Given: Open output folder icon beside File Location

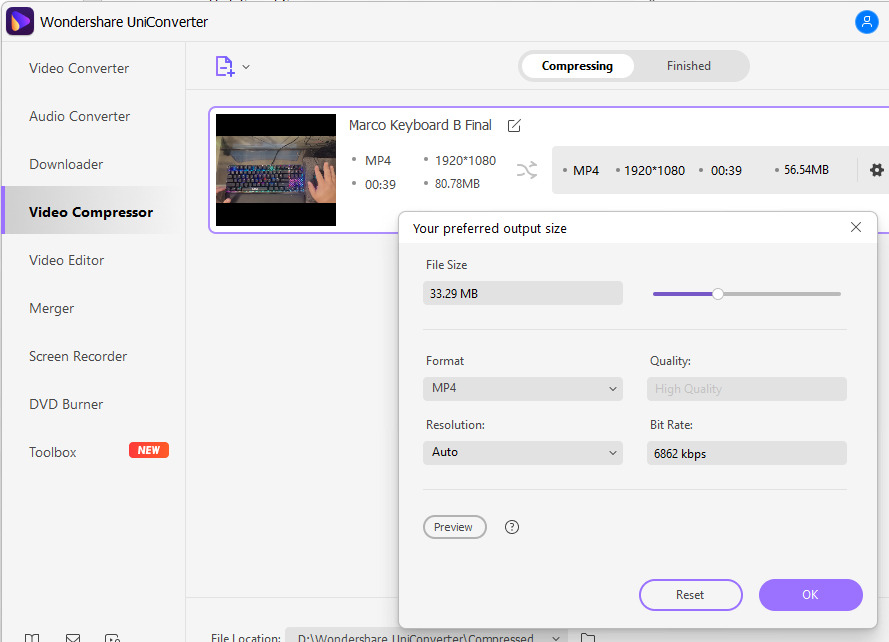Looking at the screenshot, I should point(588,637).
